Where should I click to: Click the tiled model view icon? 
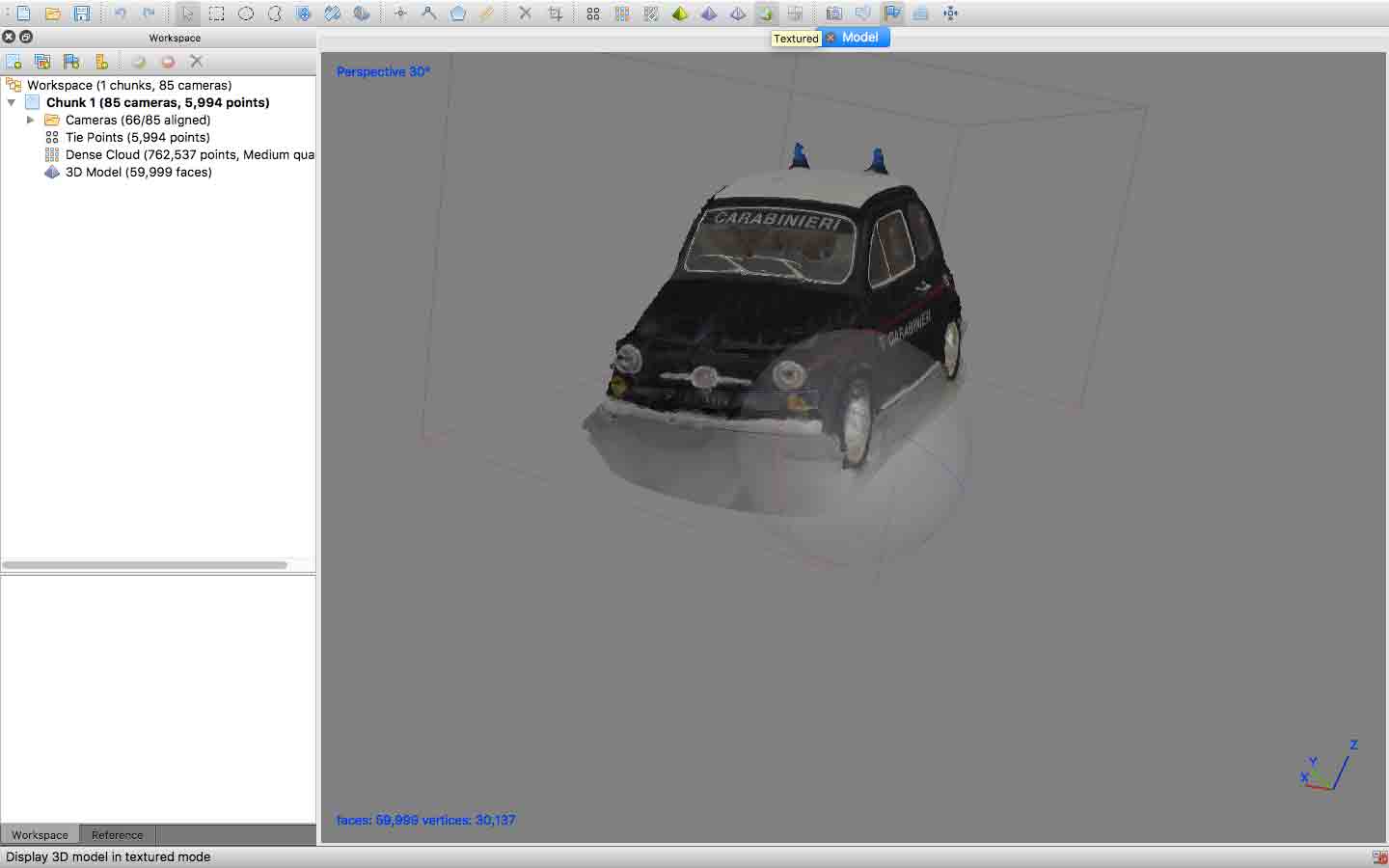pyautogui.click(x=795, y=14)
